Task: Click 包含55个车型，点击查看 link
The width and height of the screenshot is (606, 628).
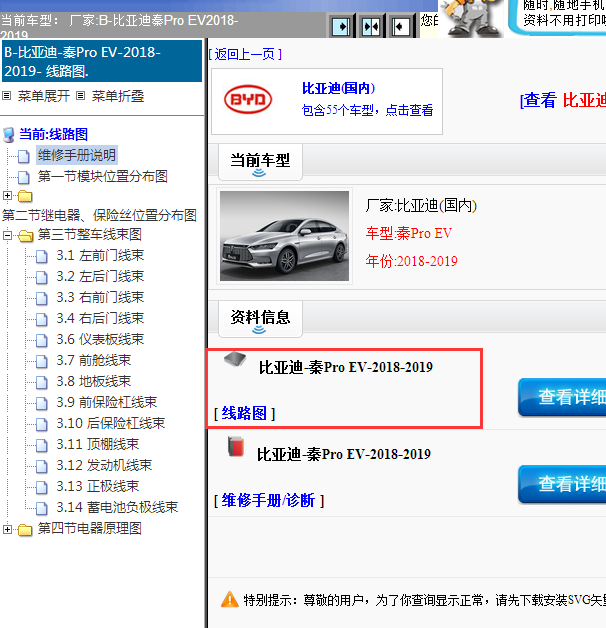Action: [x=367, y=110]
